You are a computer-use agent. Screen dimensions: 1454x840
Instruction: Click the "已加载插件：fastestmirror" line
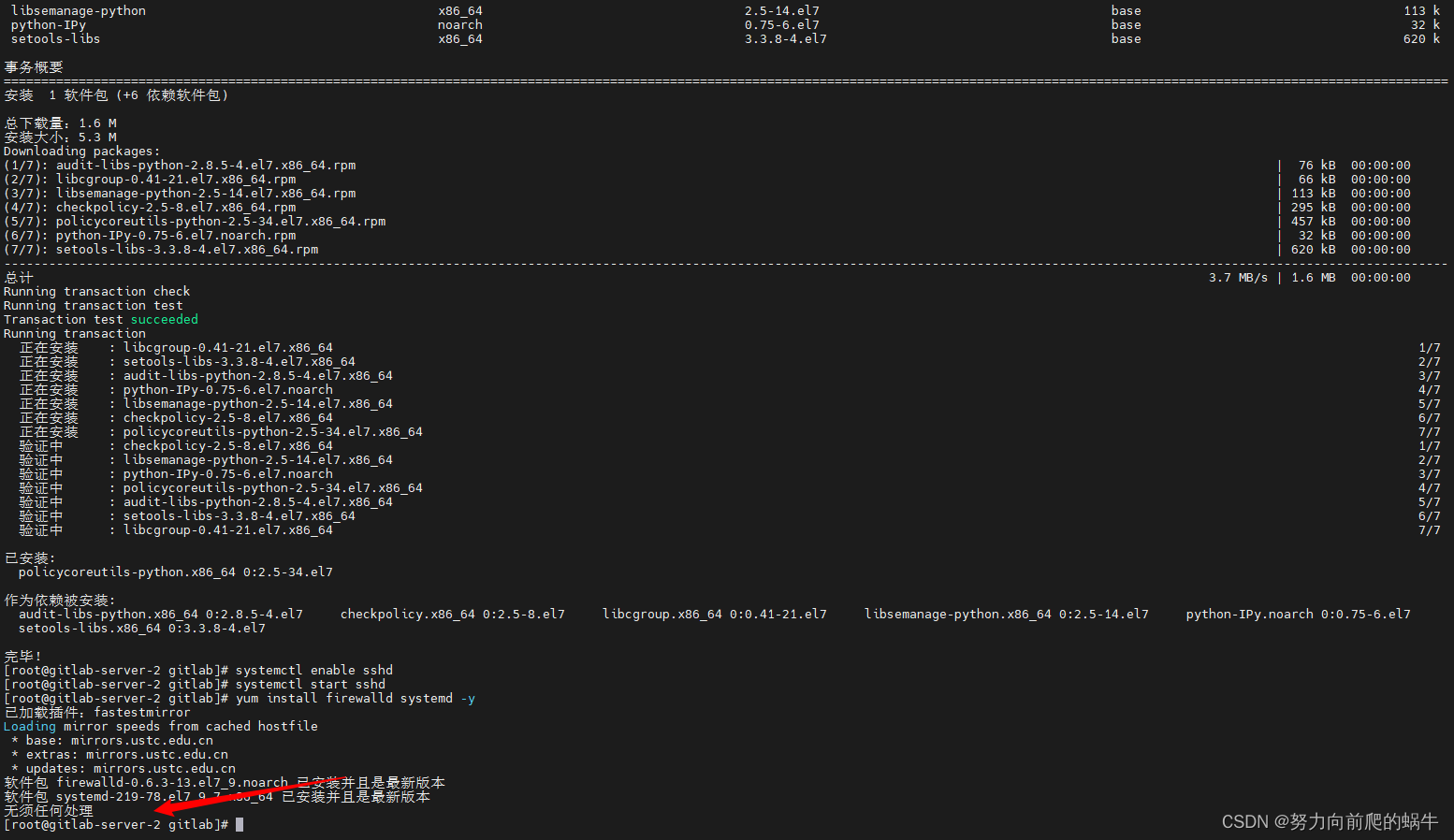coord(97,713)
